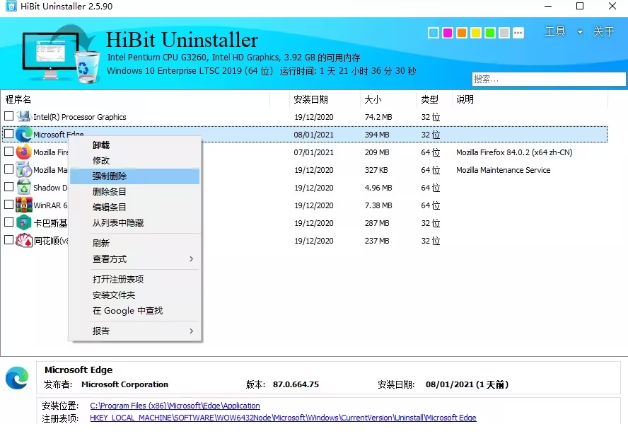Tick the WinRAR checkbox
This screenshot has width=628, height=437.
(8, 204)
